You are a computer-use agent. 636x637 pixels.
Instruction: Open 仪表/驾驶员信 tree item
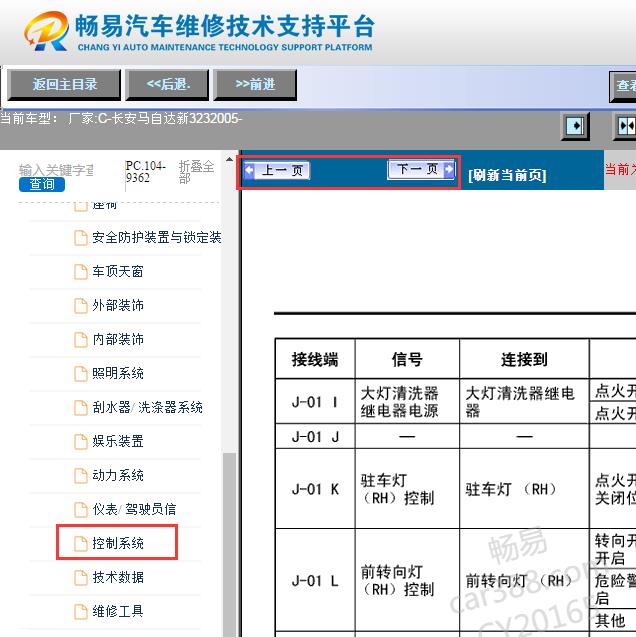[134, 509]
